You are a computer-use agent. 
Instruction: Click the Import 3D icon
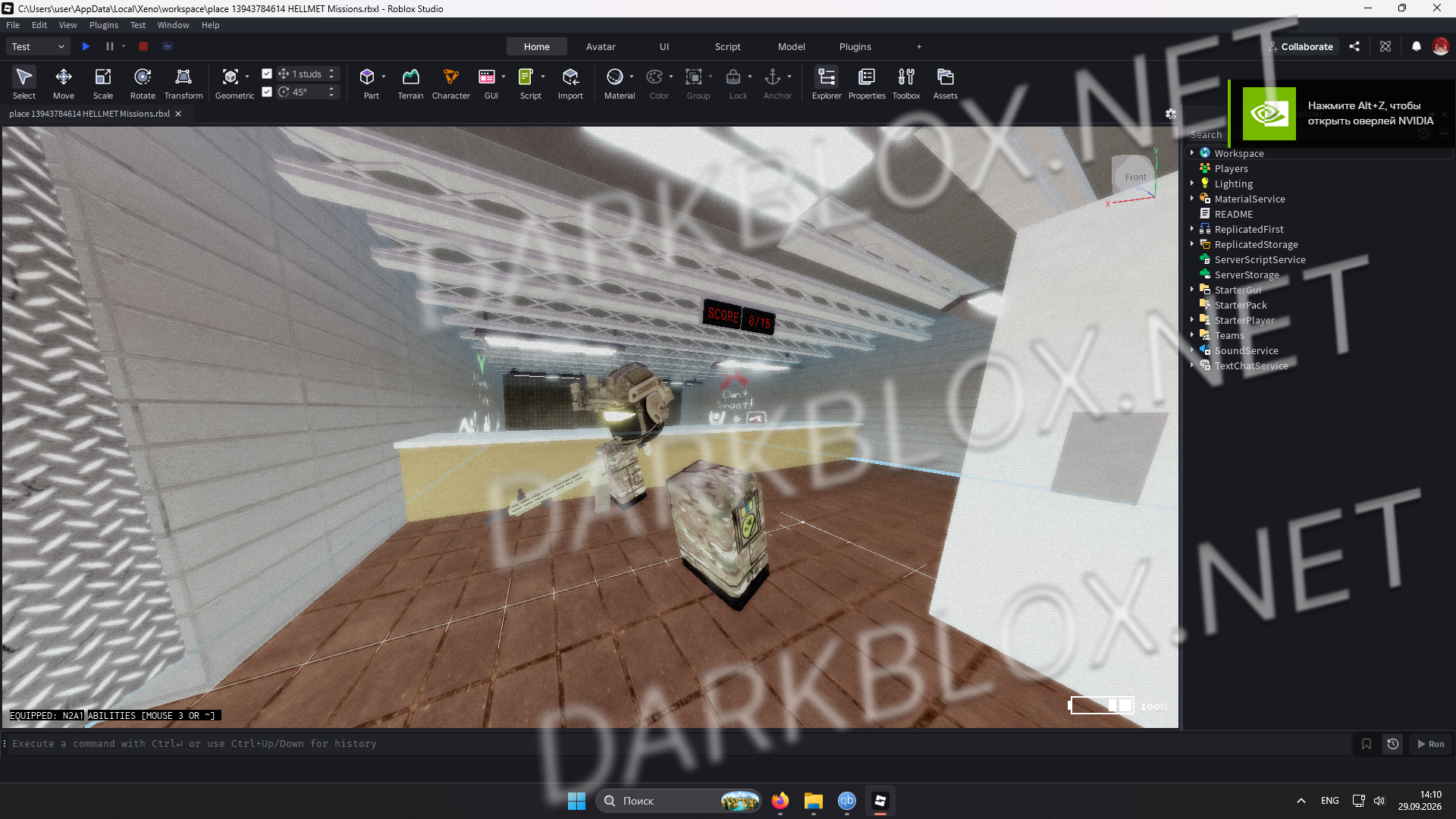click(570, 83)
